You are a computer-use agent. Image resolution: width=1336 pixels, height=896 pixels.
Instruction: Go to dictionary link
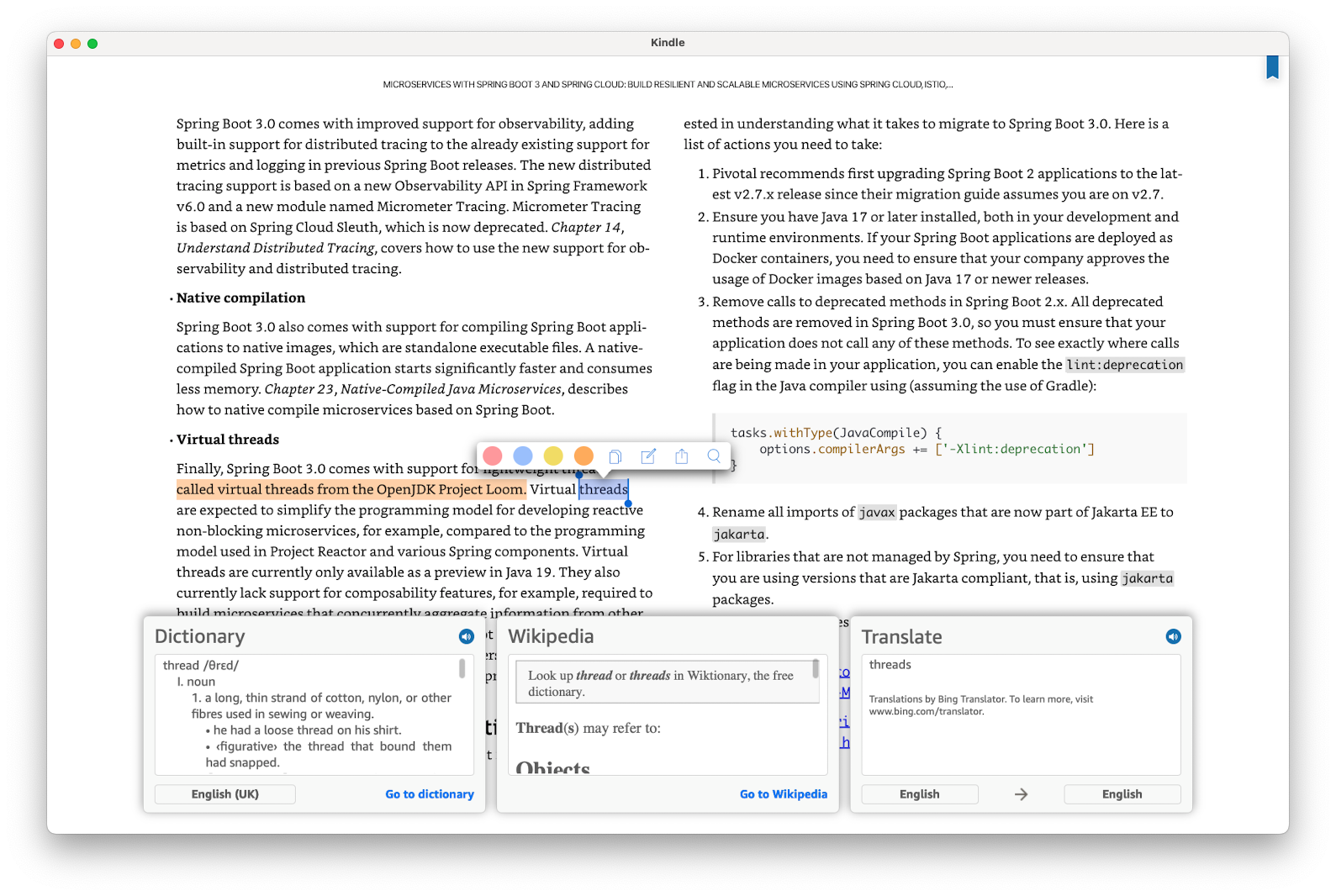pos(430,794)
